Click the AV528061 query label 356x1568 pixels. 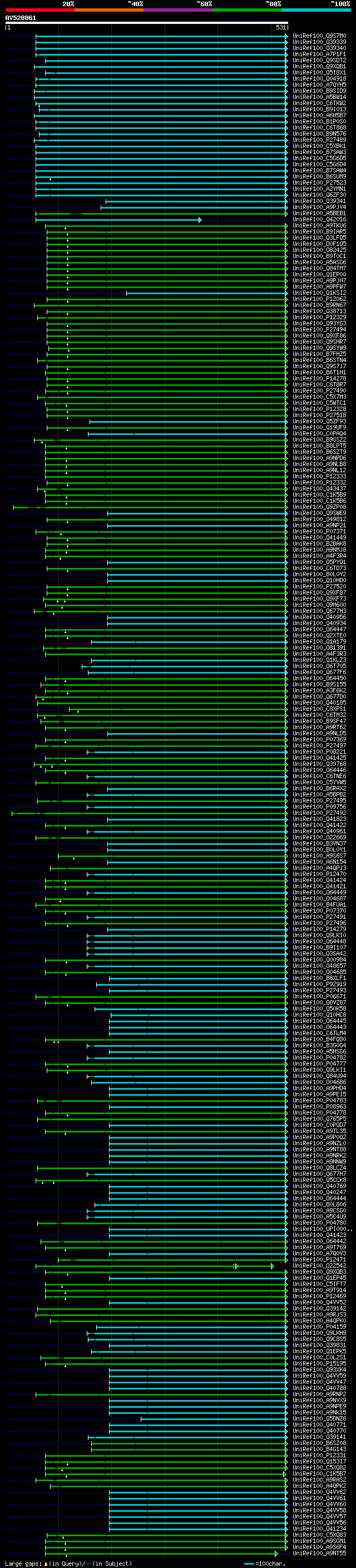click(21, 18)
